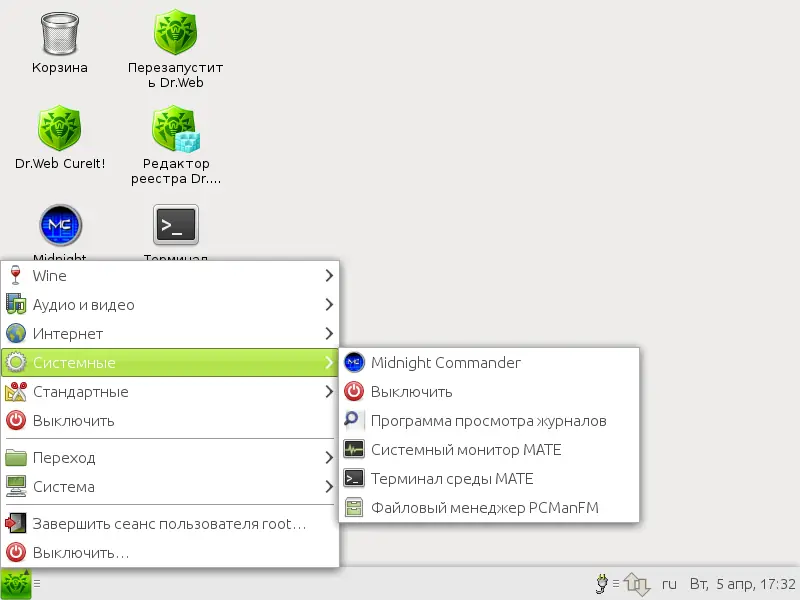Click the Стандартные scissors icon
This screenshot has height=600, width=800.
click(x=16, y=392)
